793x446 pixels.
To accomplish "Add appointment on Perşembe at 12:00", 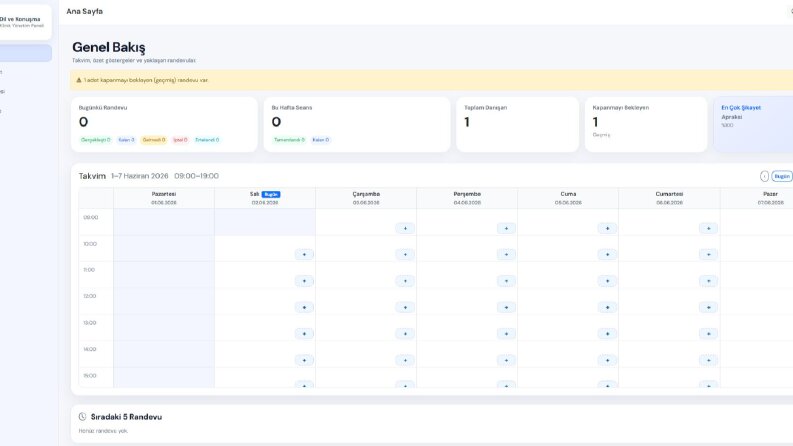I will [506, 307].
